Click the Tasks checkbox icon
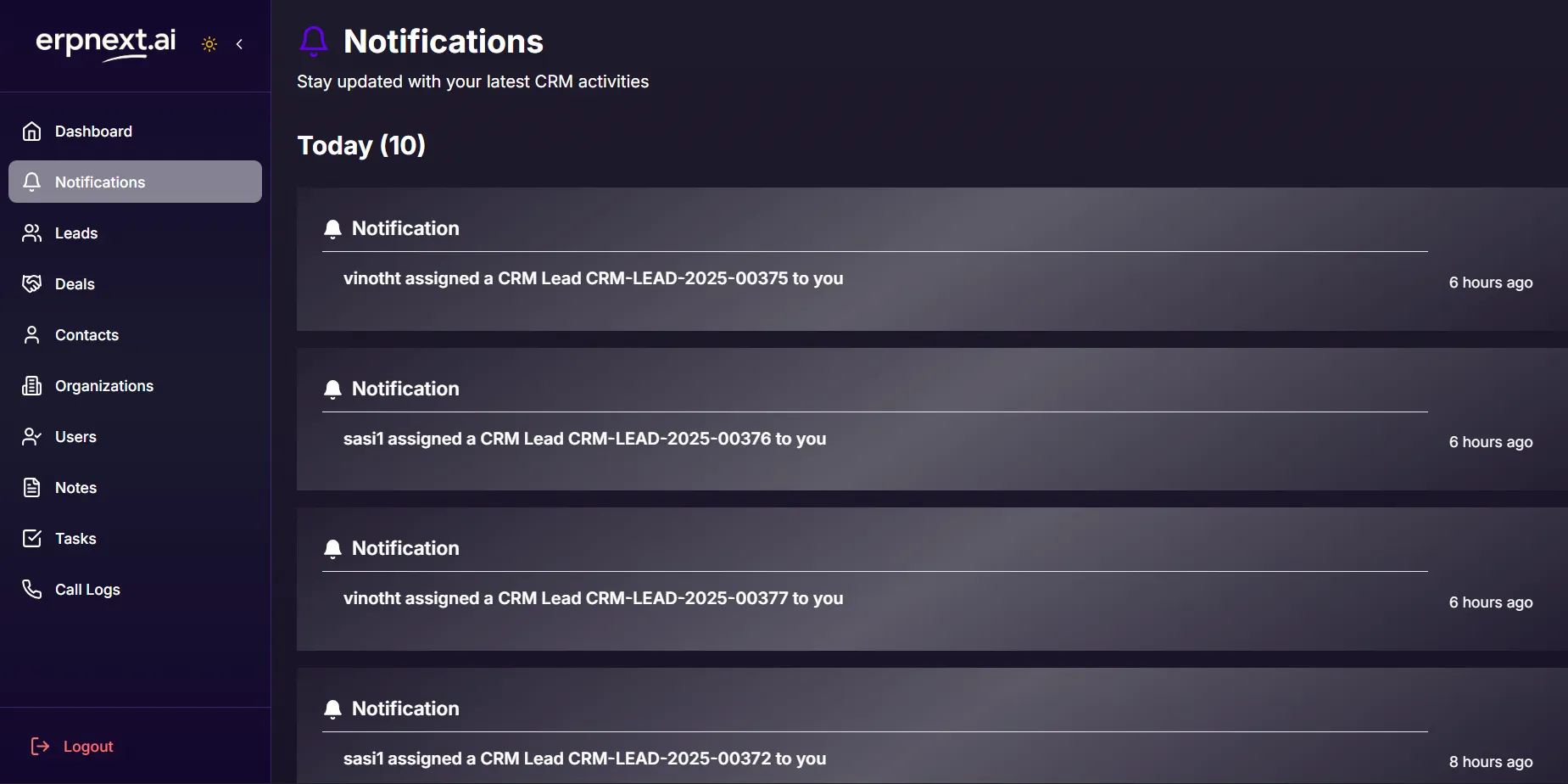Screen dimensions: 1568x784 32,539
